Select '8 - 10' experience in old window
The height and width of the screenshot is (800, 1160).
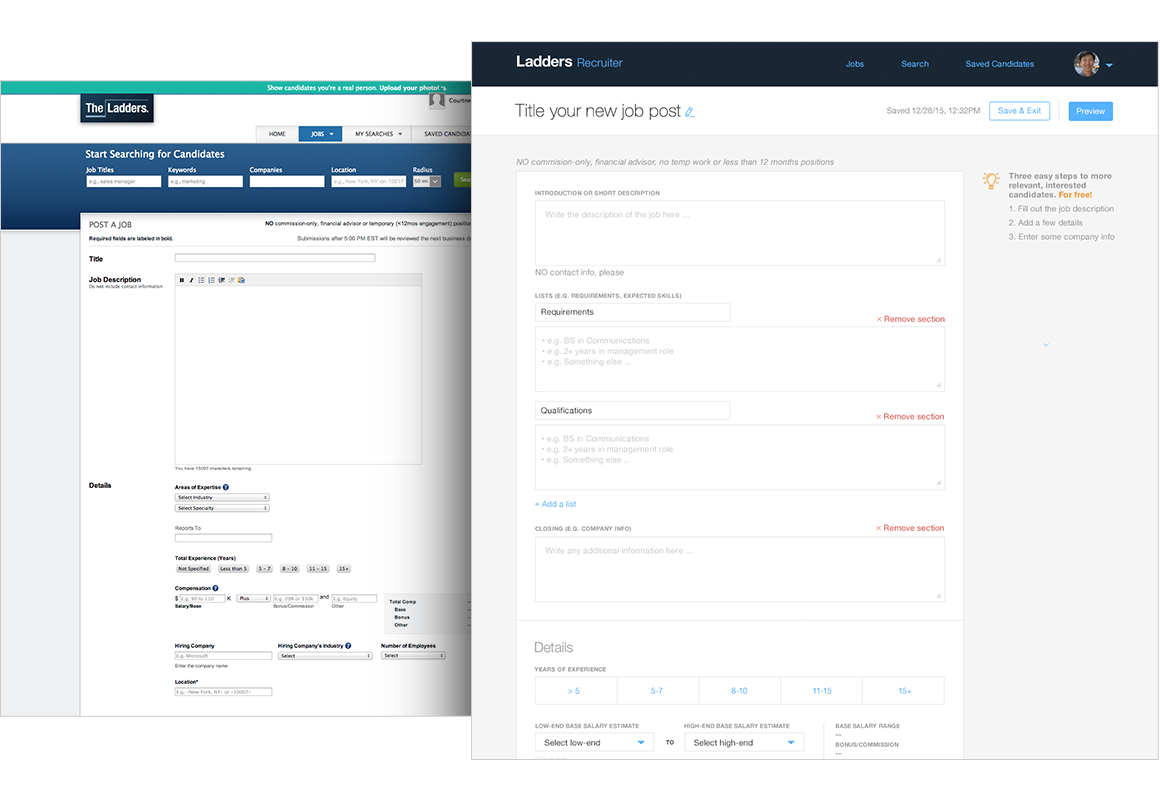[x=289, y=569]
